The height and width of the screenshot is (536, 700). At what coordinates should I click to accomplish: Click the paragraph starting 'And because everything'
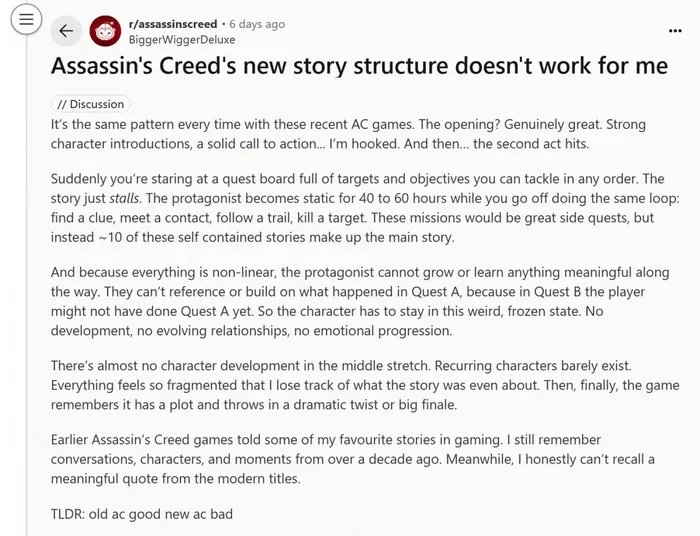(360, 301)
